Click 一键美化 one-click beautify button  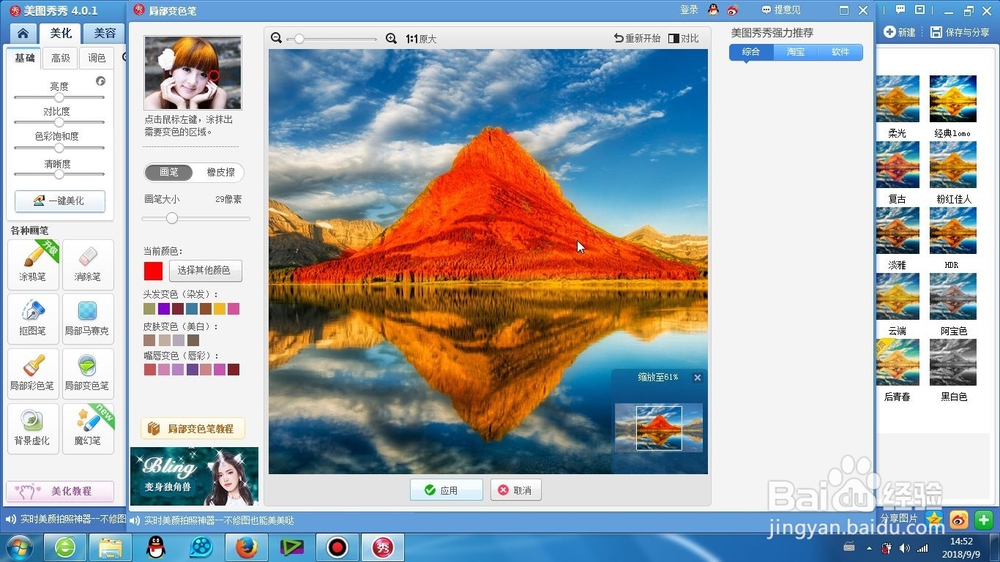click(x=60, y=200)
